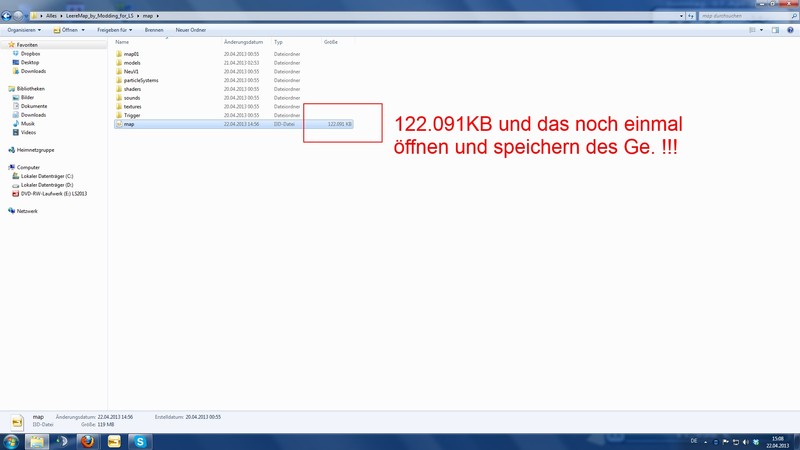Image resolution: width=800 pixels, height=450 pixels.
Task: Open the Bilder library
Action: tap(27, 97)
